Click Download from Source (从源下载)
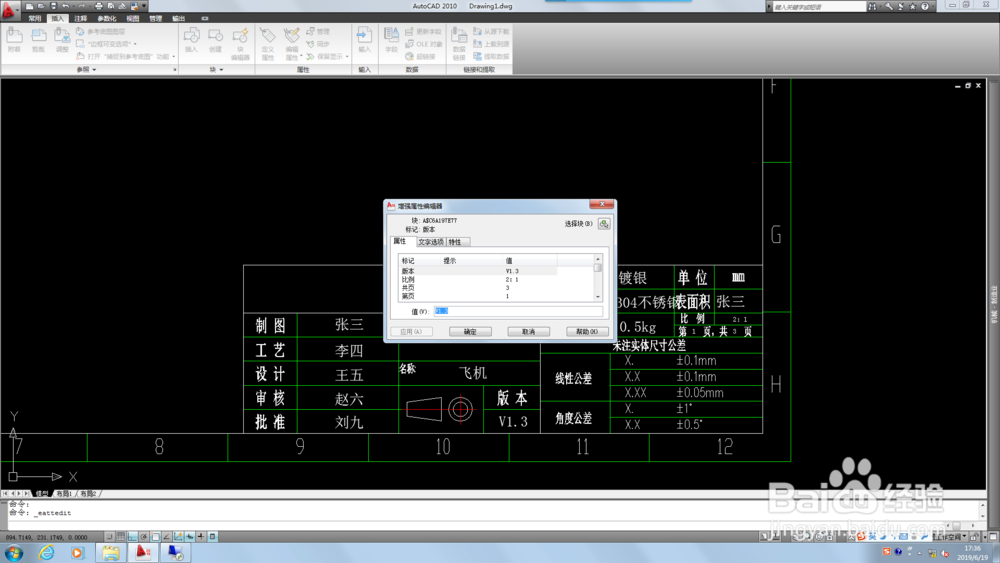This screenshot has height=563, width=1000. tap(491, 31)
